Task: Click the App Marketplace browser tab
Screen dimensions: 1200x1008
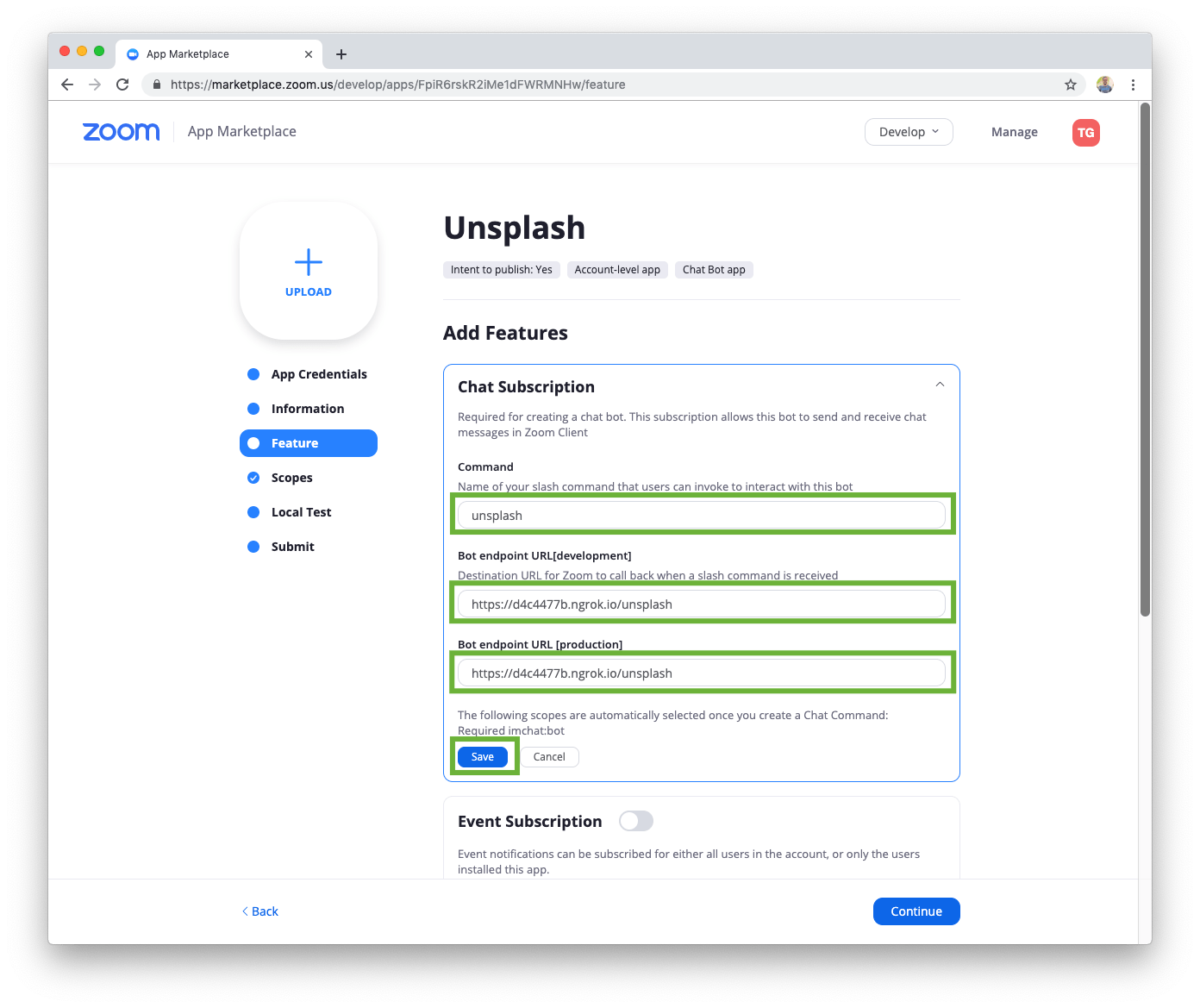Action: click(219, 54)
